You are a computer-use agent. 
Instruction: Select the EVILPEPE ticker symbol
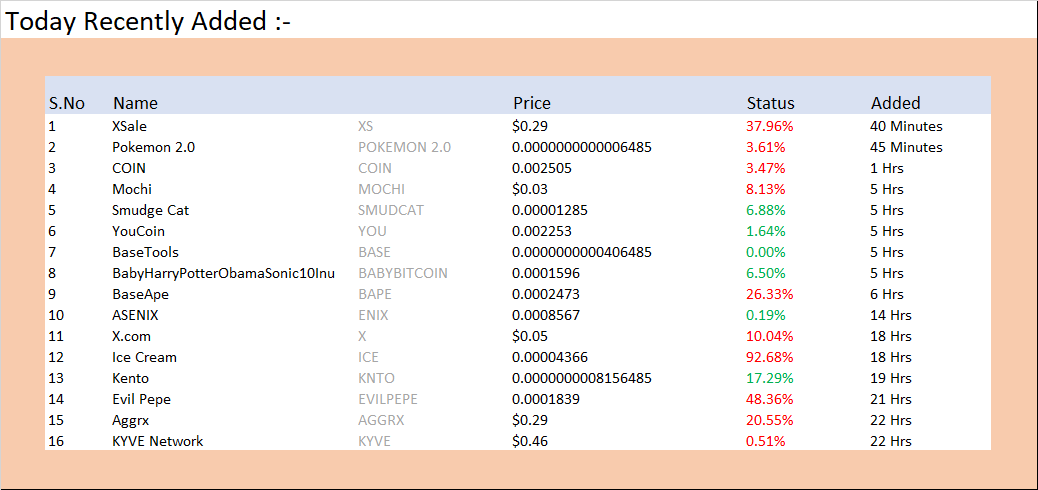[x=388, y=399]
